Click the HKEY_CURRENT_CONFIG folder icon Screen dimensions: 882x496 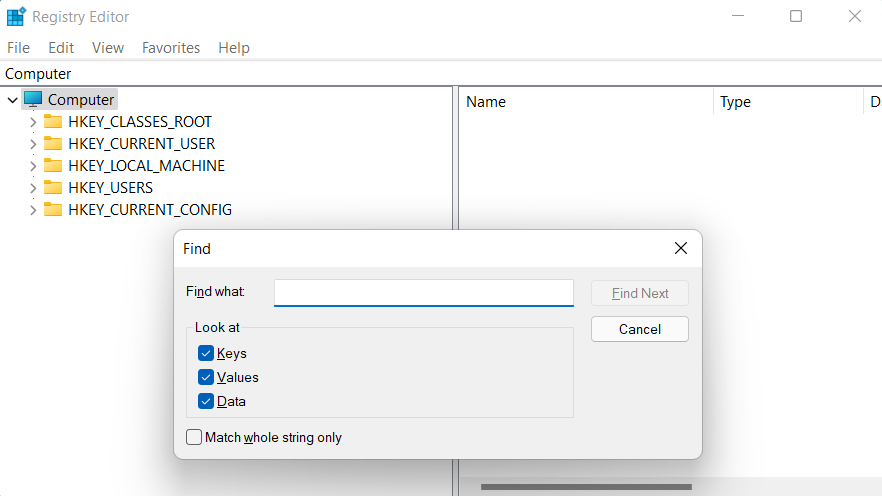coord(53,210)
